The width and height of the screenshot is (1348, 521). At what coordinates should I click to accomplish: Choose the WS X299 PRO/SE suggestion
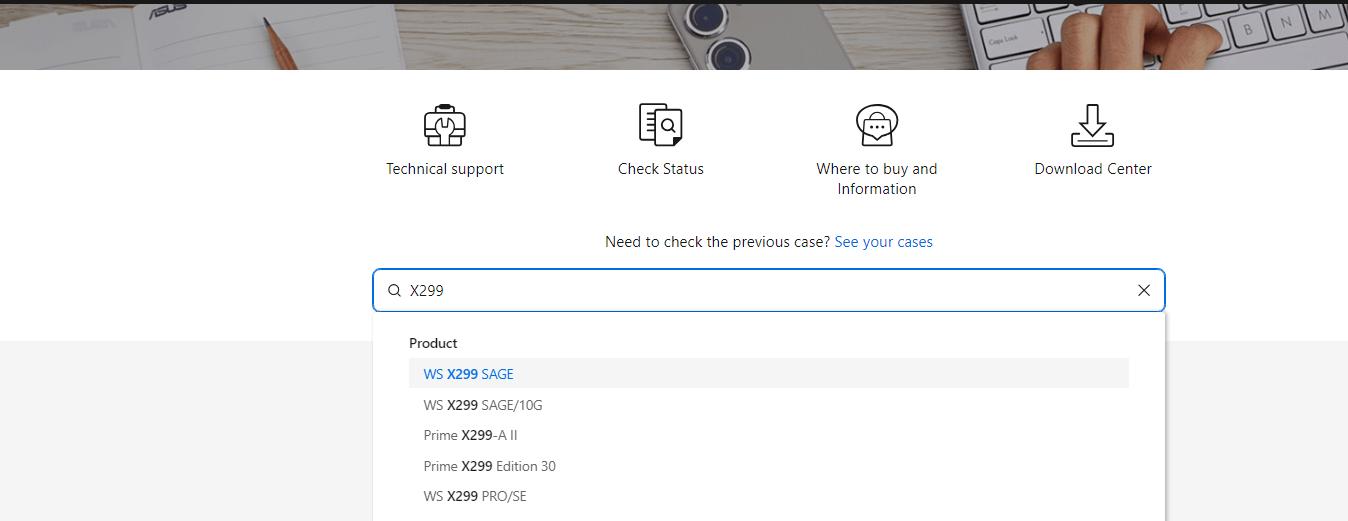coord(768,496)
